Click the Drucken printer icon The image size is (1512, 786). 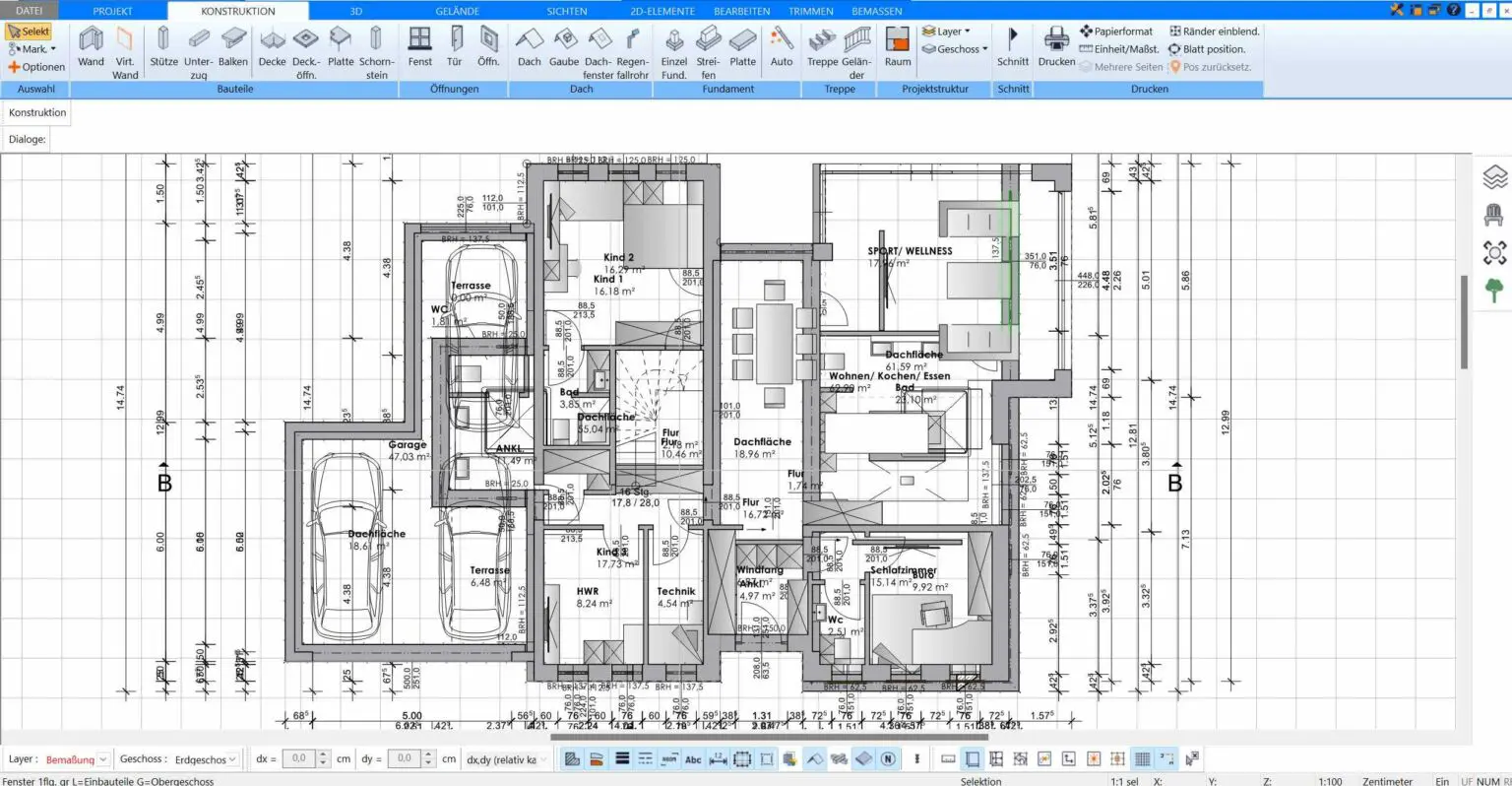click(1056, 47)
